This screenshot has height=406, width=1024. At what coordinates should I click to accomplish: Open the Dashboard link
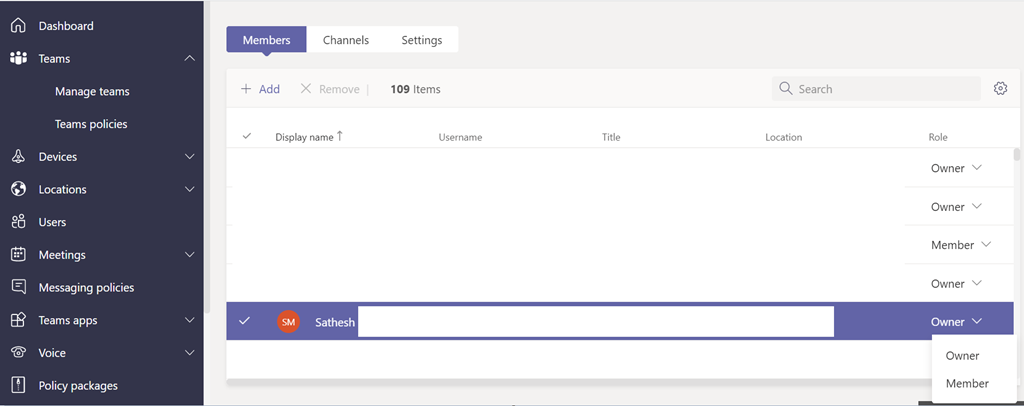coord(66,26)
